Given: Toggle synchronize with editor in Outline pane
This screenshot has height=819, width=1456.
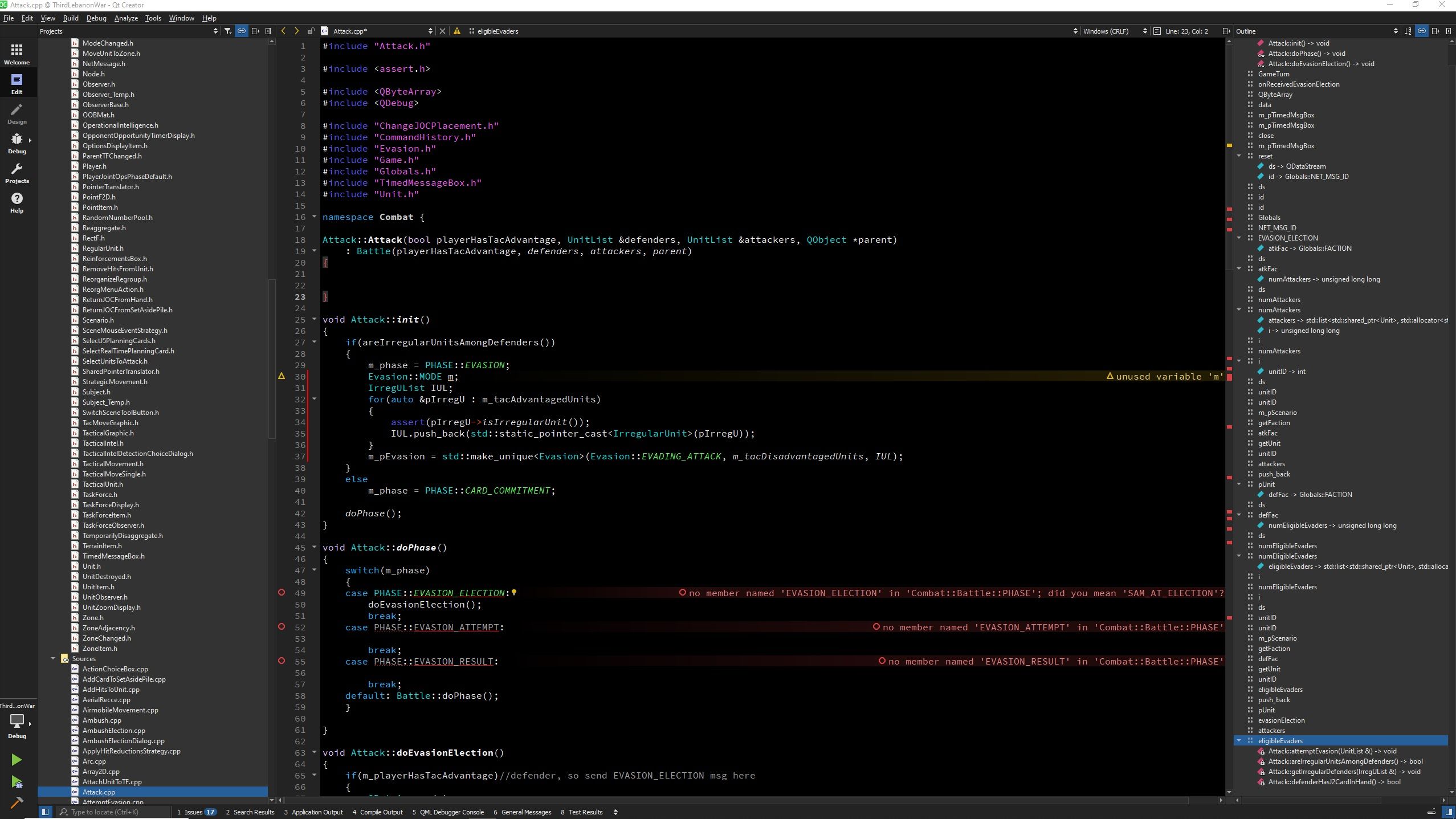Looking at the screenshot, I should tap(1422, 31).
